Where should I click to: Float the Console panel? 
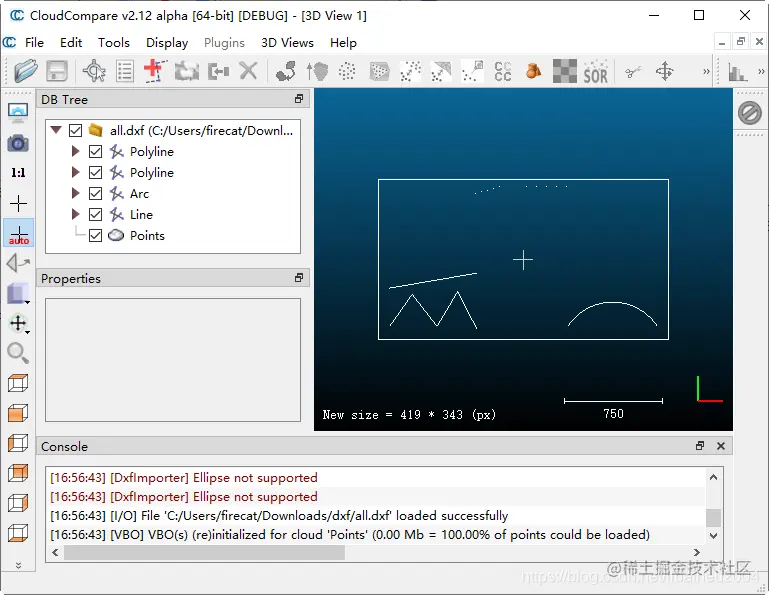[x=700, y=445]
